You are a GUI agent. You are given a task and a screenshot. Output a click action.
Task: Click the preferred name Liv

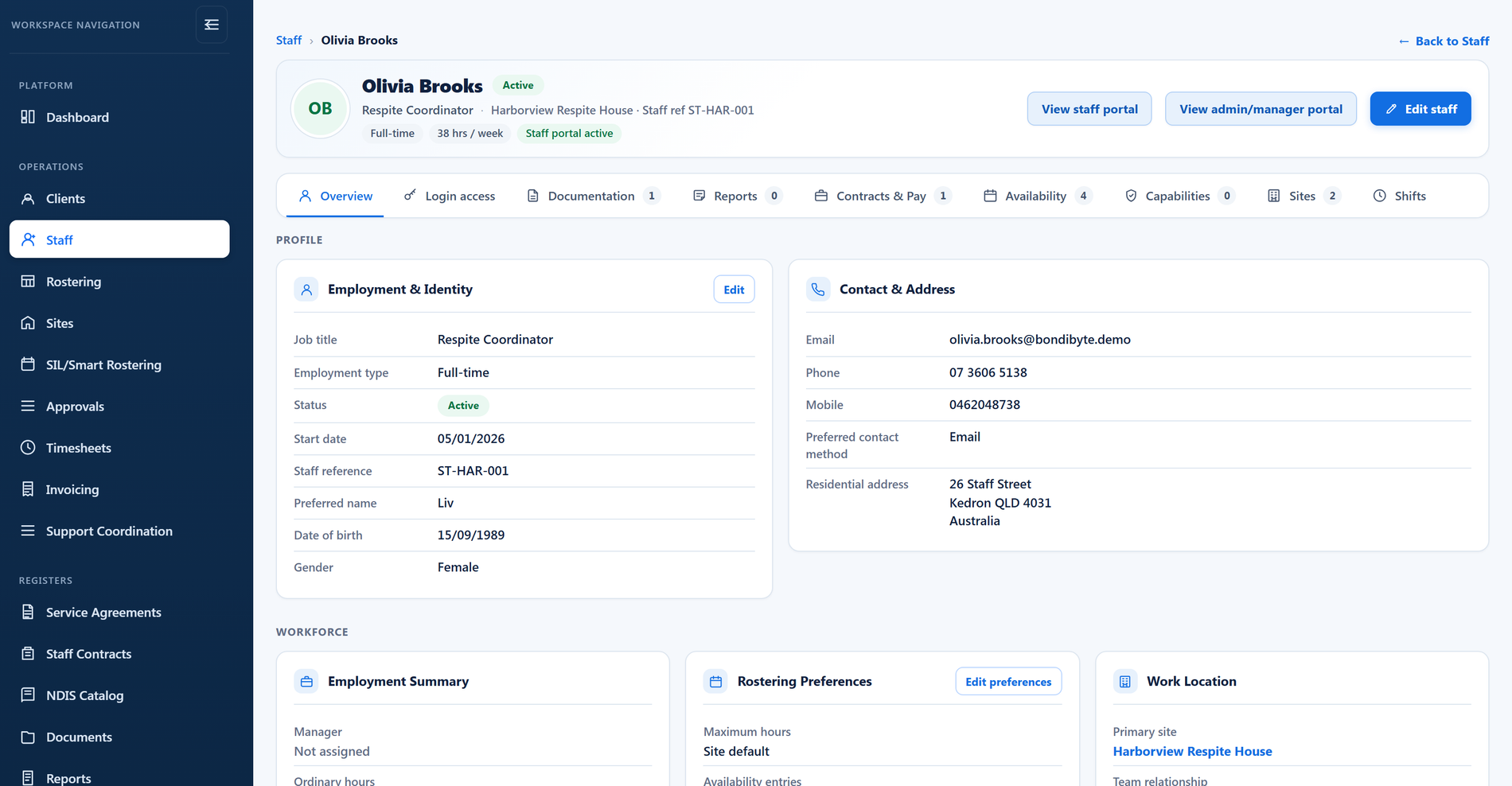446,504
